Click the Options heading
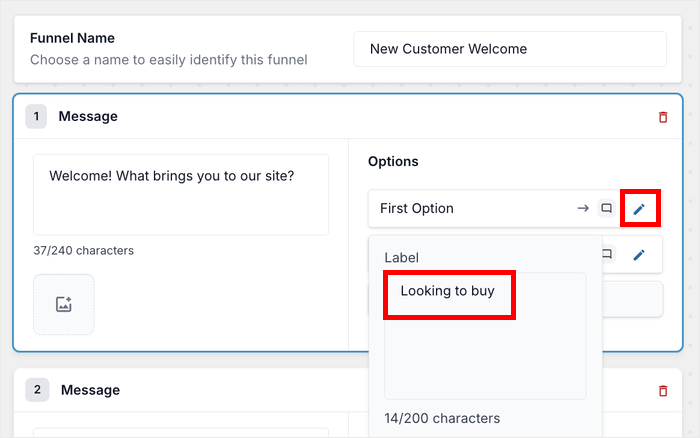 point(393,161)
